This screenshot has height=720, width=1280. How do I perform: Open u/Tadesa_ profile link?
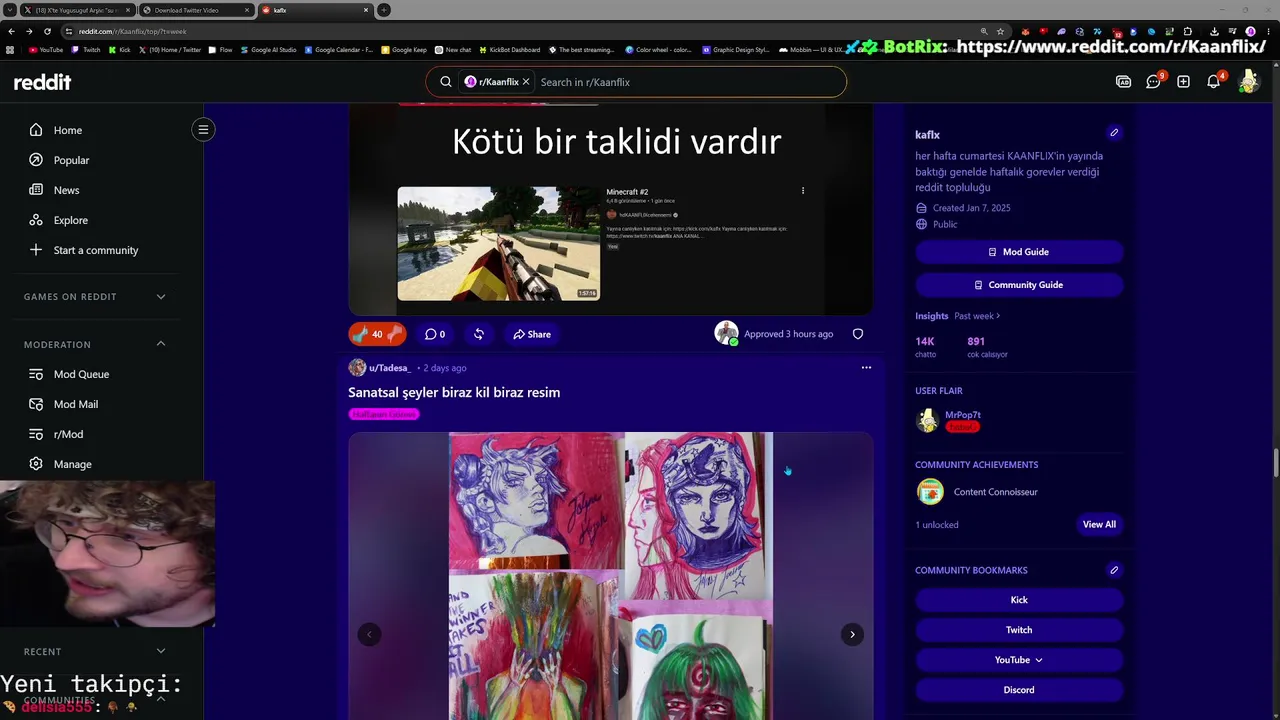coord(389,368)
